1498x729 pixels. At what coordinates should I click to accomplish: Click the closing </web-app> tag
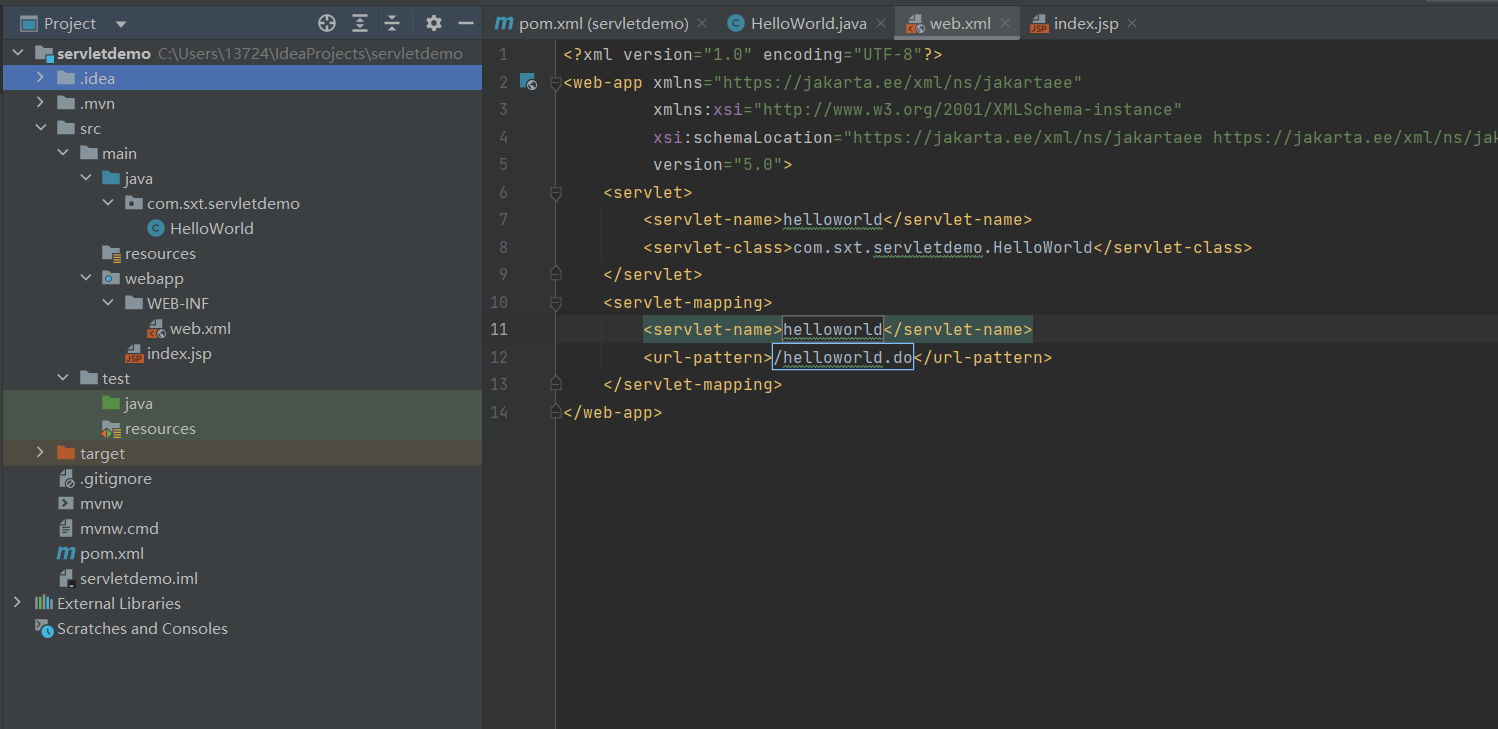[x=612, y=412]
